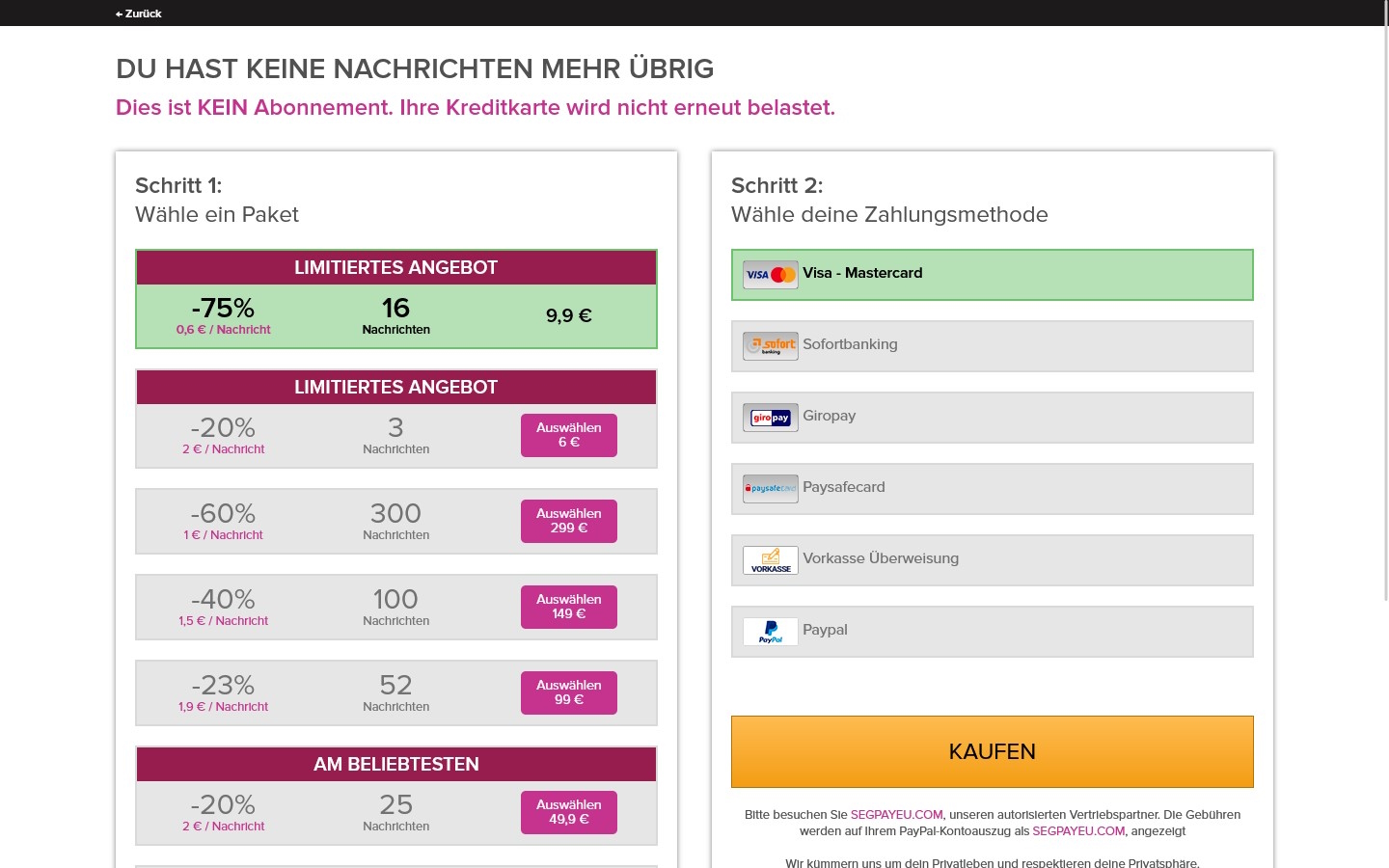Select the 16 Nachrichten limited offer
1389x868 pixels.
(x=395, y=315)
